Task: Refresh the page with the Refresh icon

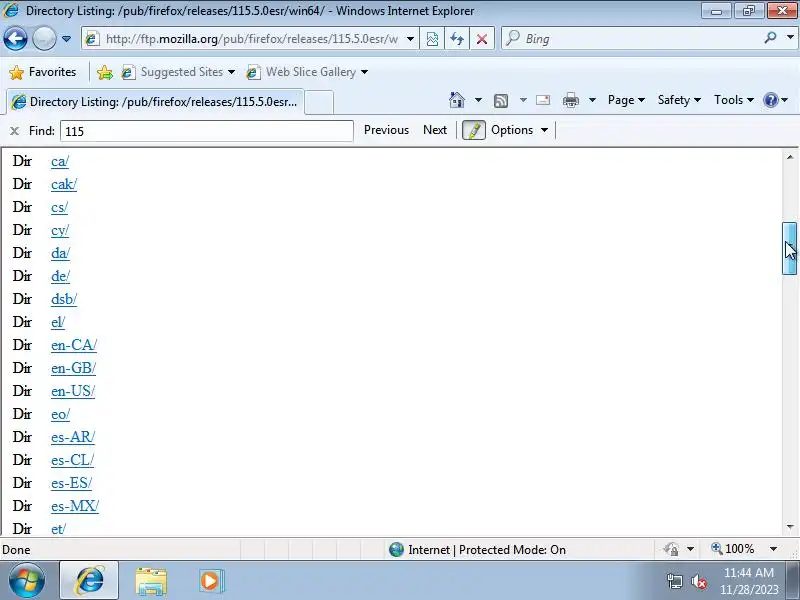Action: pos(457,39)
